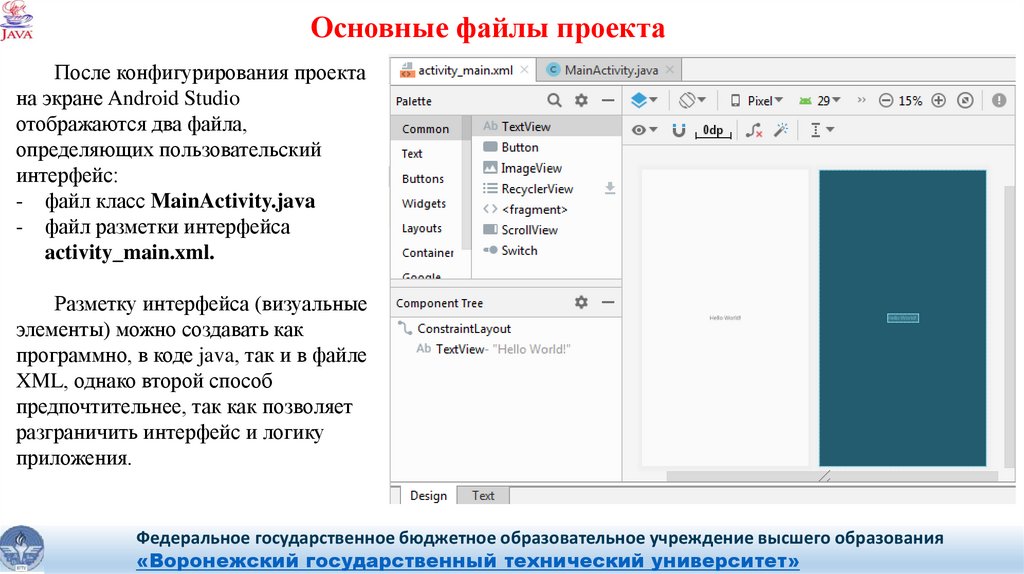Select ConstraintLayout in Component Tree
Image resolution: width=1024 pixels, height=574 pixels.
pos(463,329)
